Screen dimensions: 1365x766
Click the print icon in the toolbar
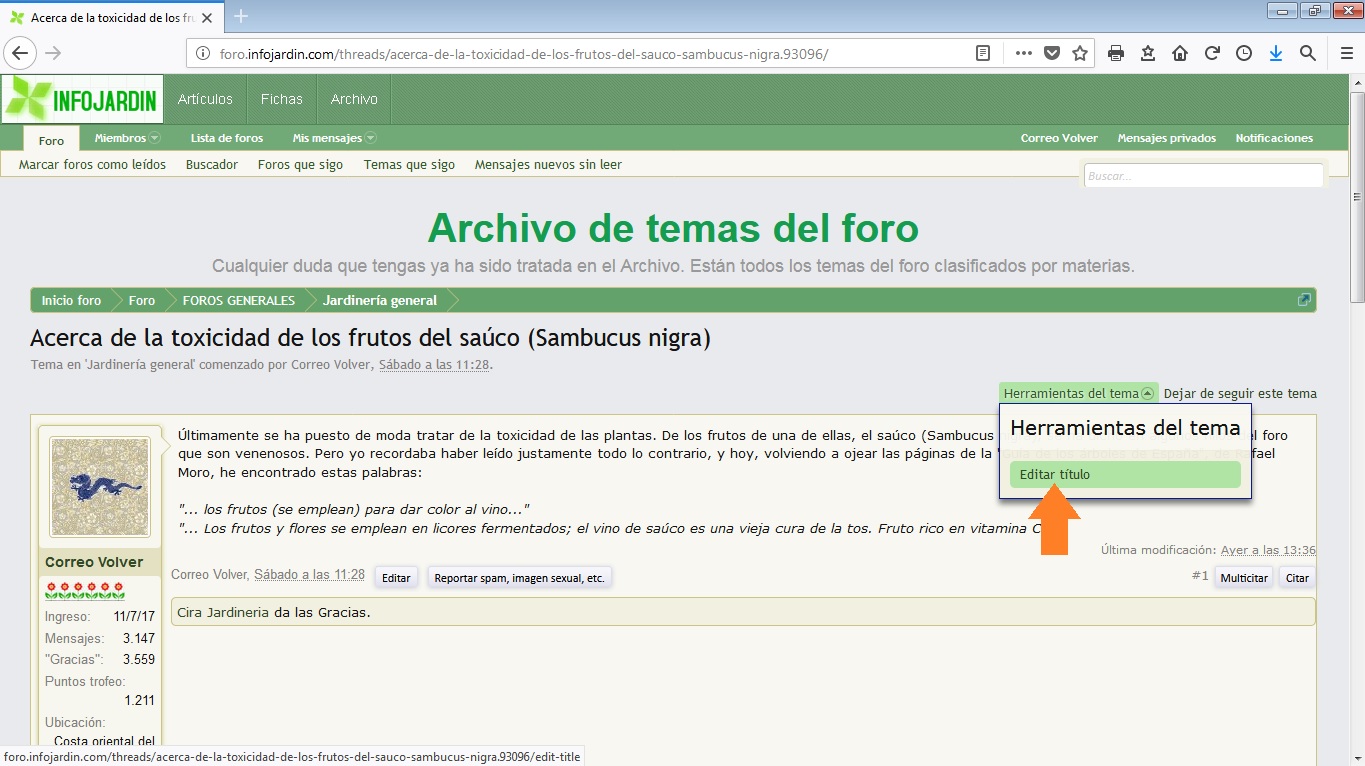tap(1116, 53)
